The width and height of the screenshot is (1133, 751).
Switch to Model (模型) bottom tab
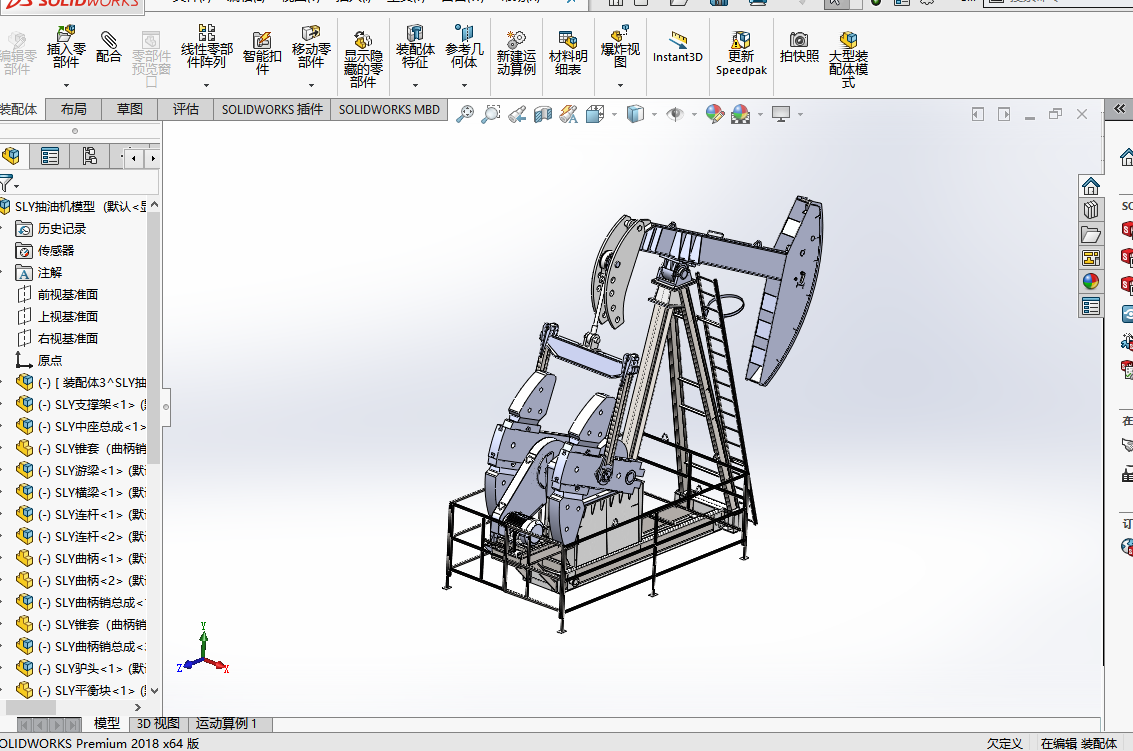(107, 724)
